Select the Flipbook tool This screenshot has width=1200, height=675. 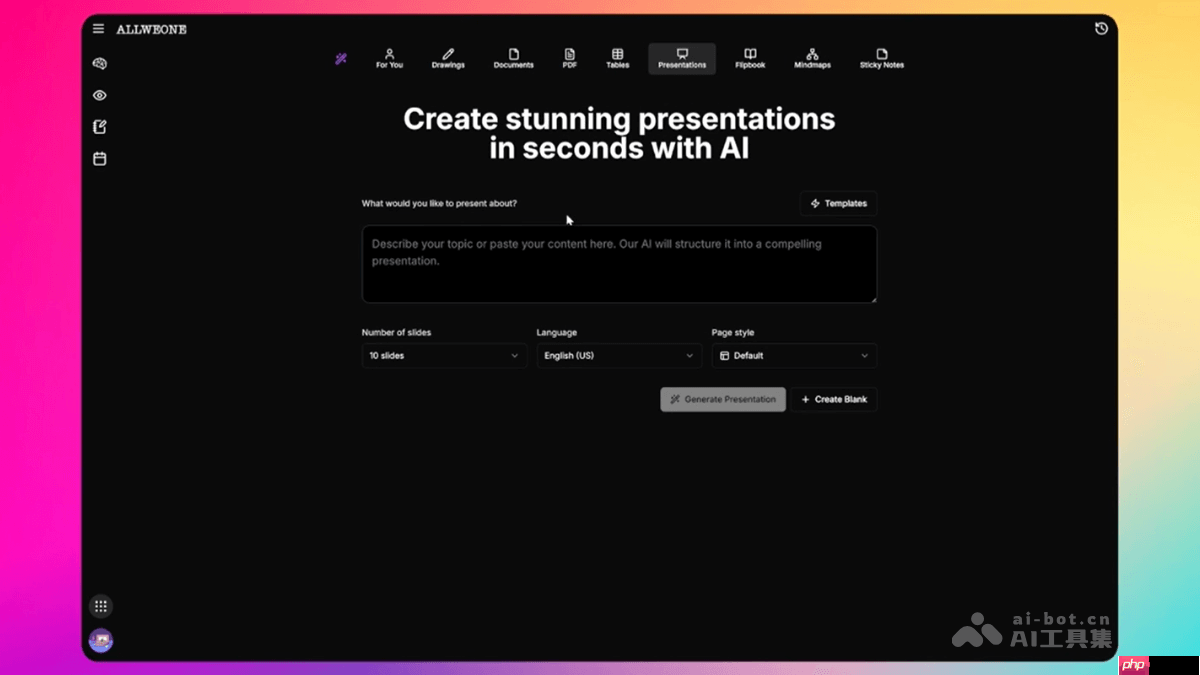click(750, 58)
